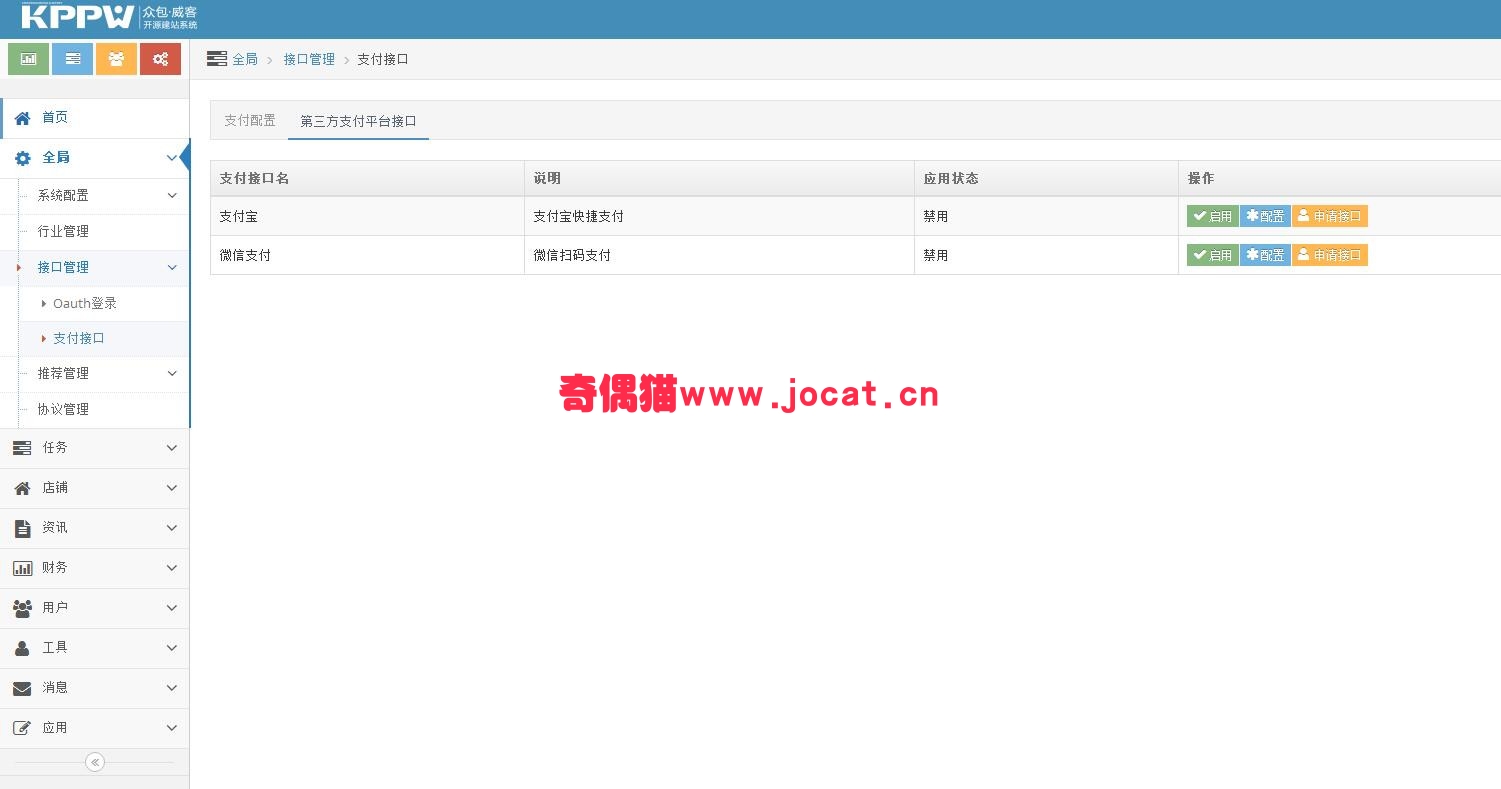Click the bar chart icon beside 财务
Viewport: 1501px width, 789px height.
point(22,568)
